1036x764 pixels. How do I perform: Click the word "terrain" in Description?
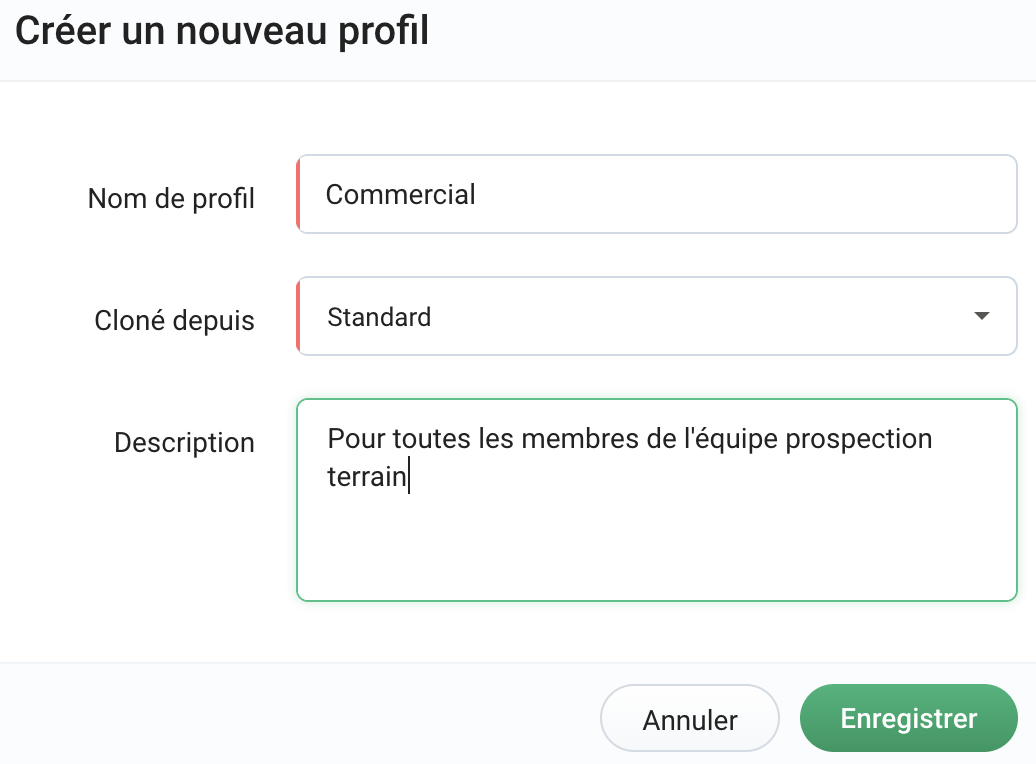[366, 477]
